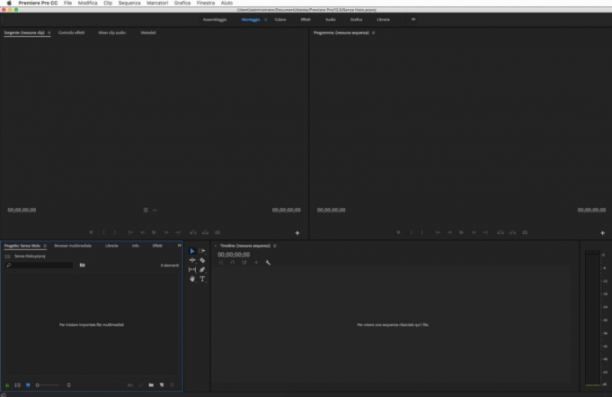This screenshot has width=612, height=397.
Task: Click Drag Video Only icon in Source monitor
Action: pos(146,210)
